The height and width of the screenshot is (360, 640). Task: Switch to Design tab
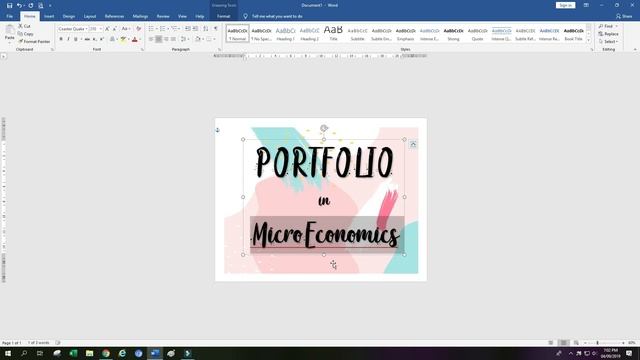pyautogui.click(x=69, y=16)
